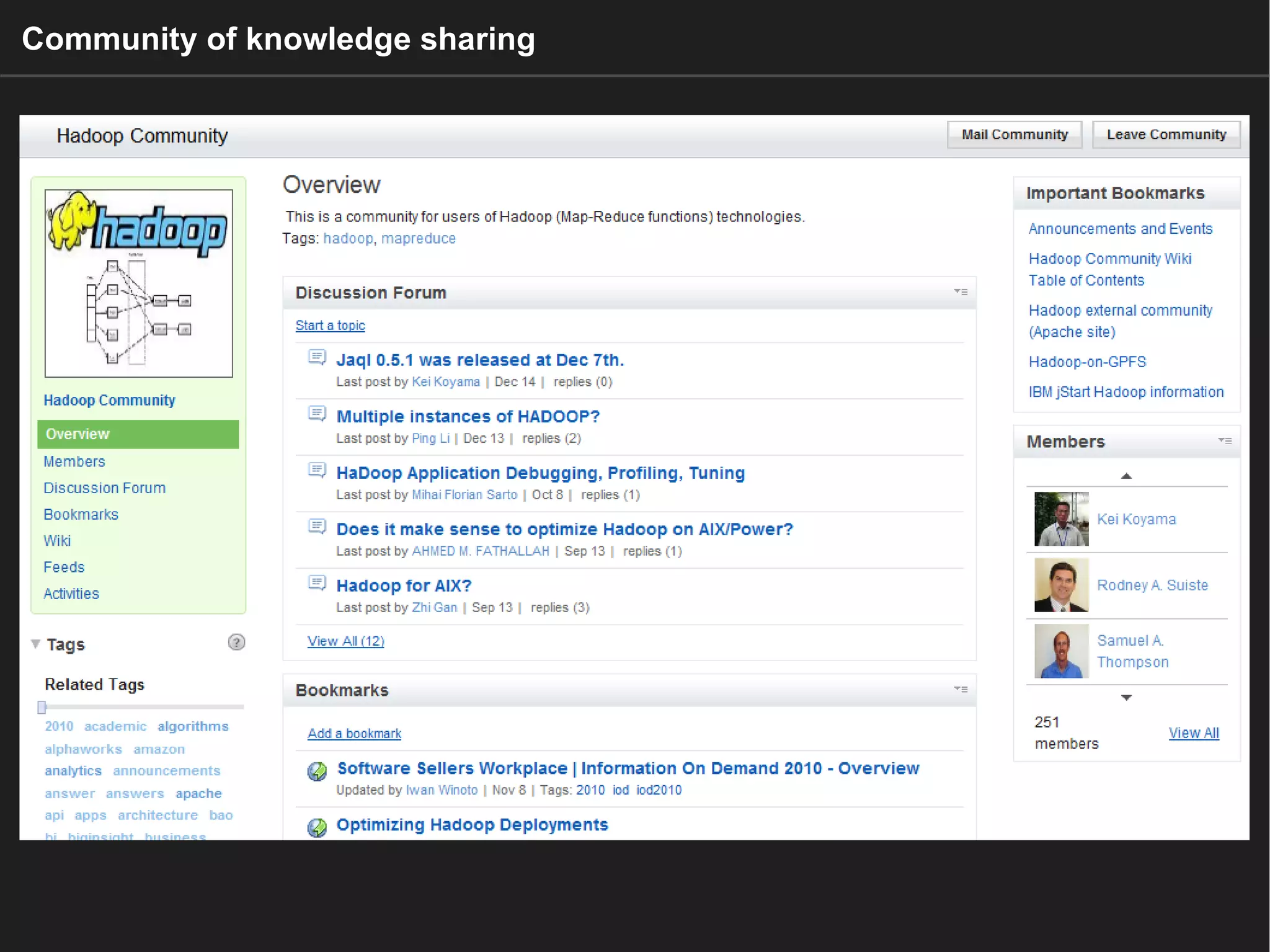Open Jaql 0.5.1 was released topic

(x=480, y=360)
